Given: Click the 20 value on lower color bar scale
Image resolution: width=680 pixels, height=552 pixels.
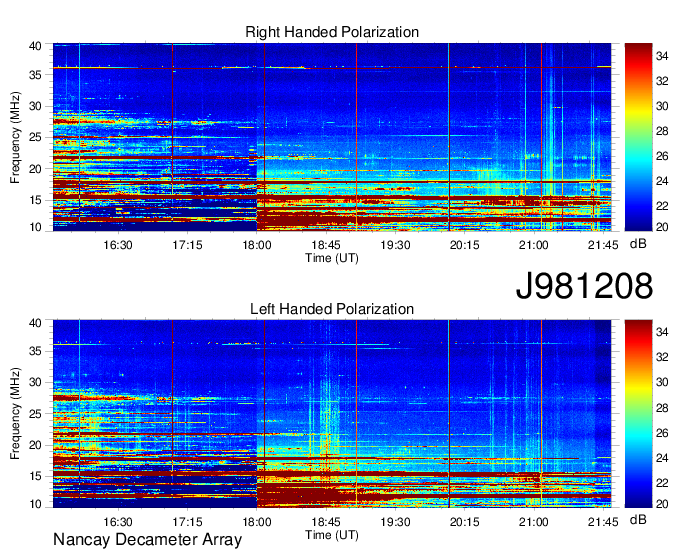Looking at the screenshot, I should 662,503.
